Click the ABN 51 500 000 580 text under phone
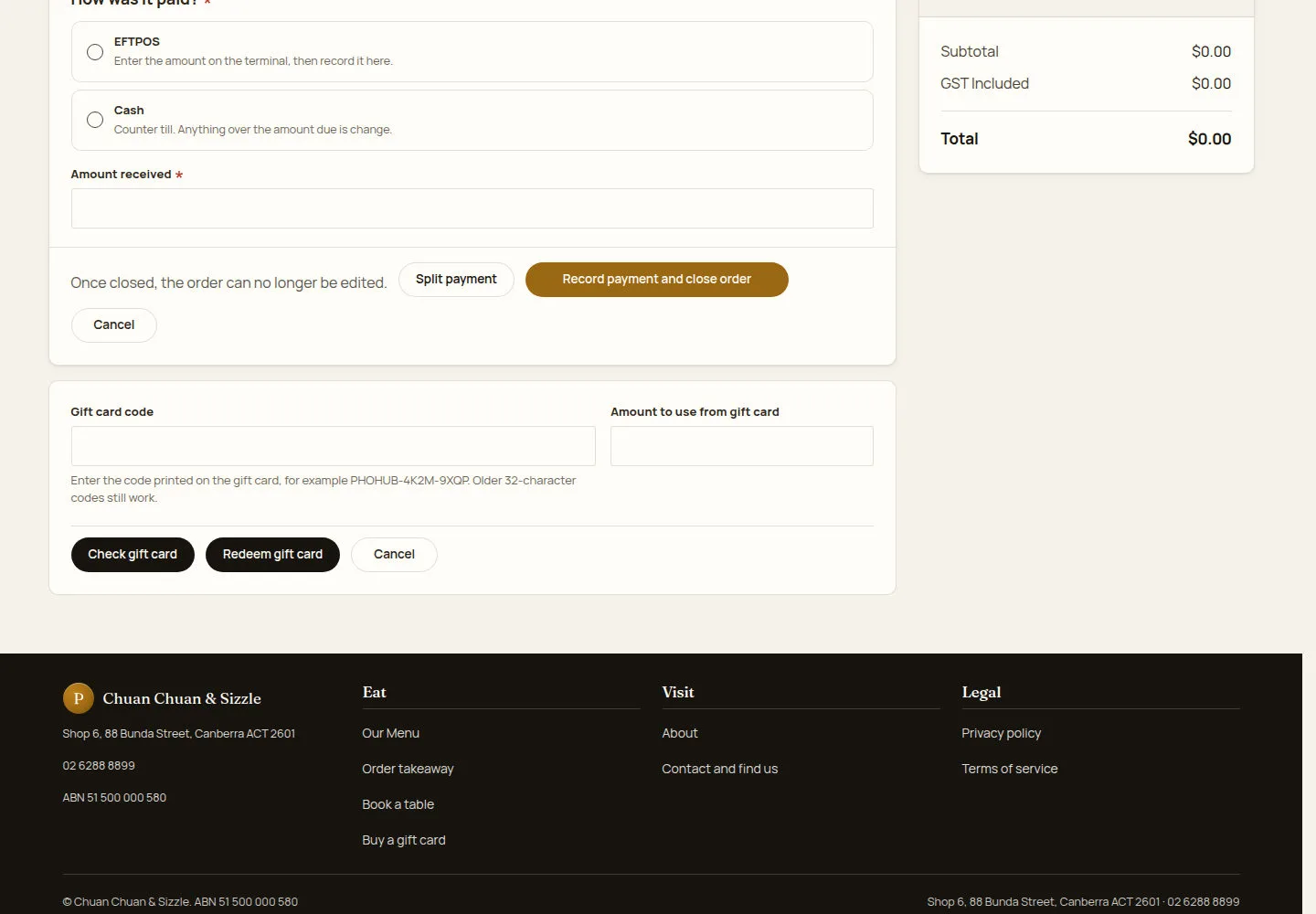This screenshot has width=1316, height=914. pos(114,798)
